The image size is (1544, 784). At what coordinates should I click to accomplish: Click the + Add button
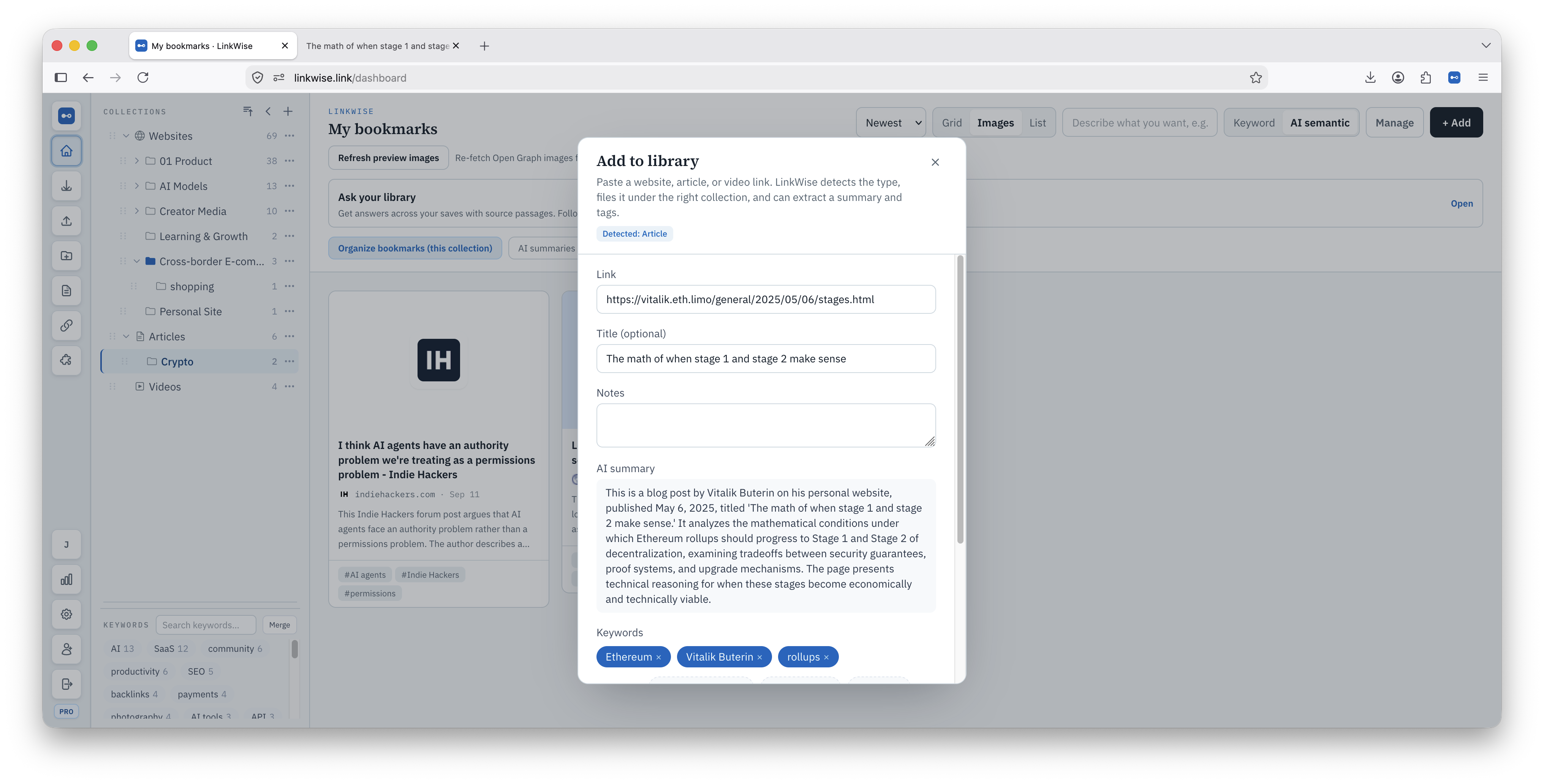(1456, 123)
